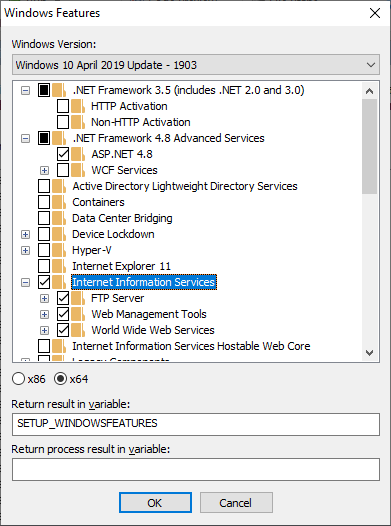Screen dimensions: 391x526
Task: Click the Return process result variable field
Action: click(196, 469)
